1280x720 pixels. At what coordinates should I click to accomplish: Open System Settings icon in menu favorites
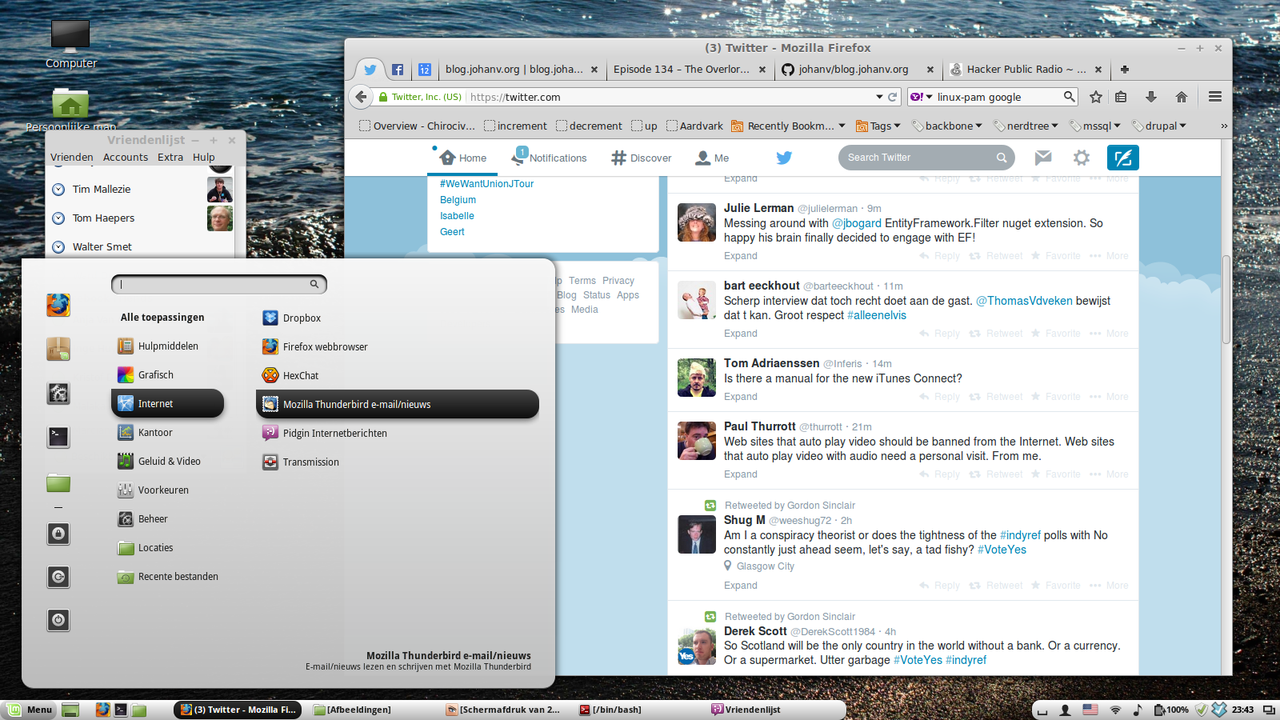(58, 393)
